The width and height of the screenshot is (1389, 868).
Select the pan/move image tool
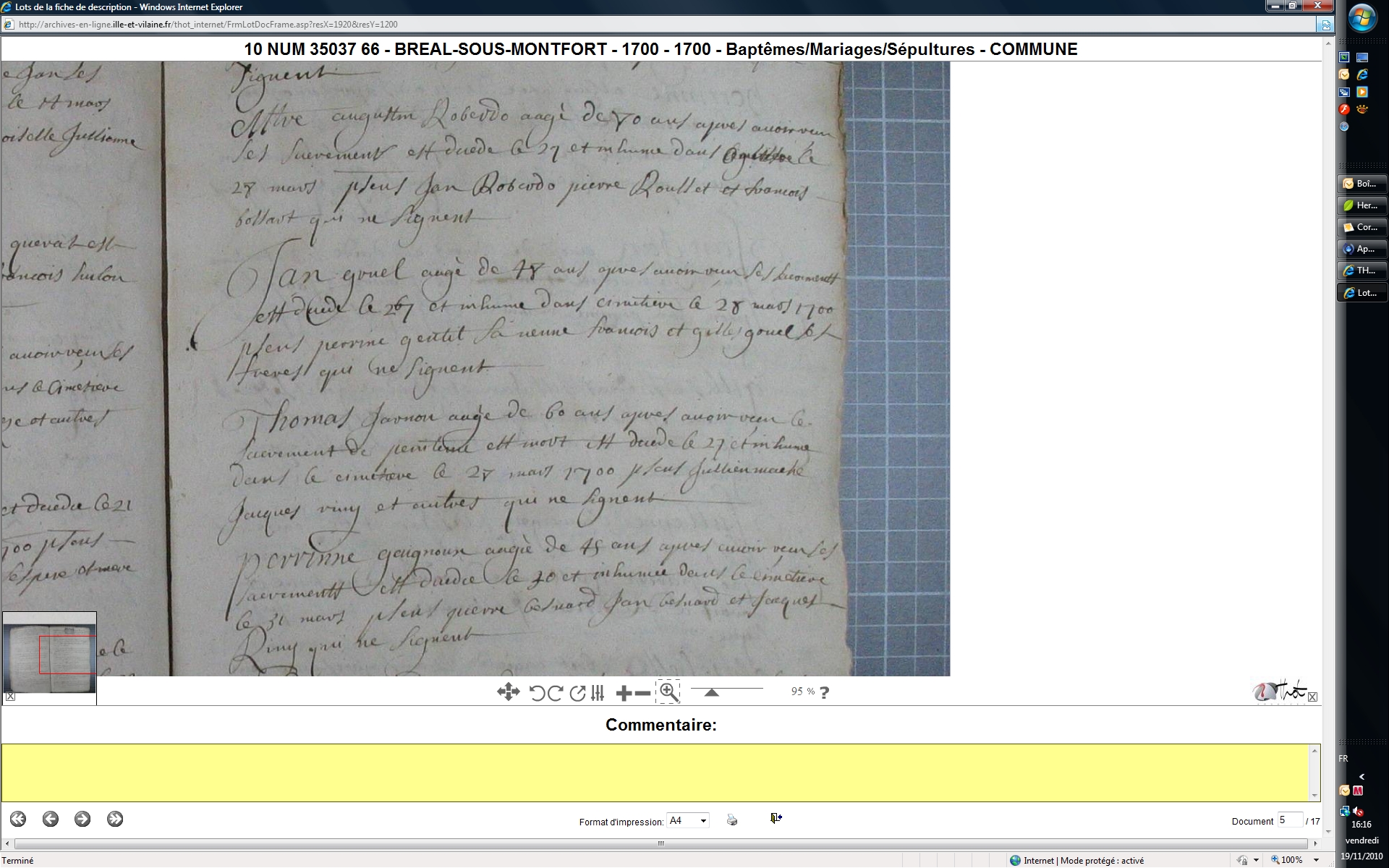(508, 692)
